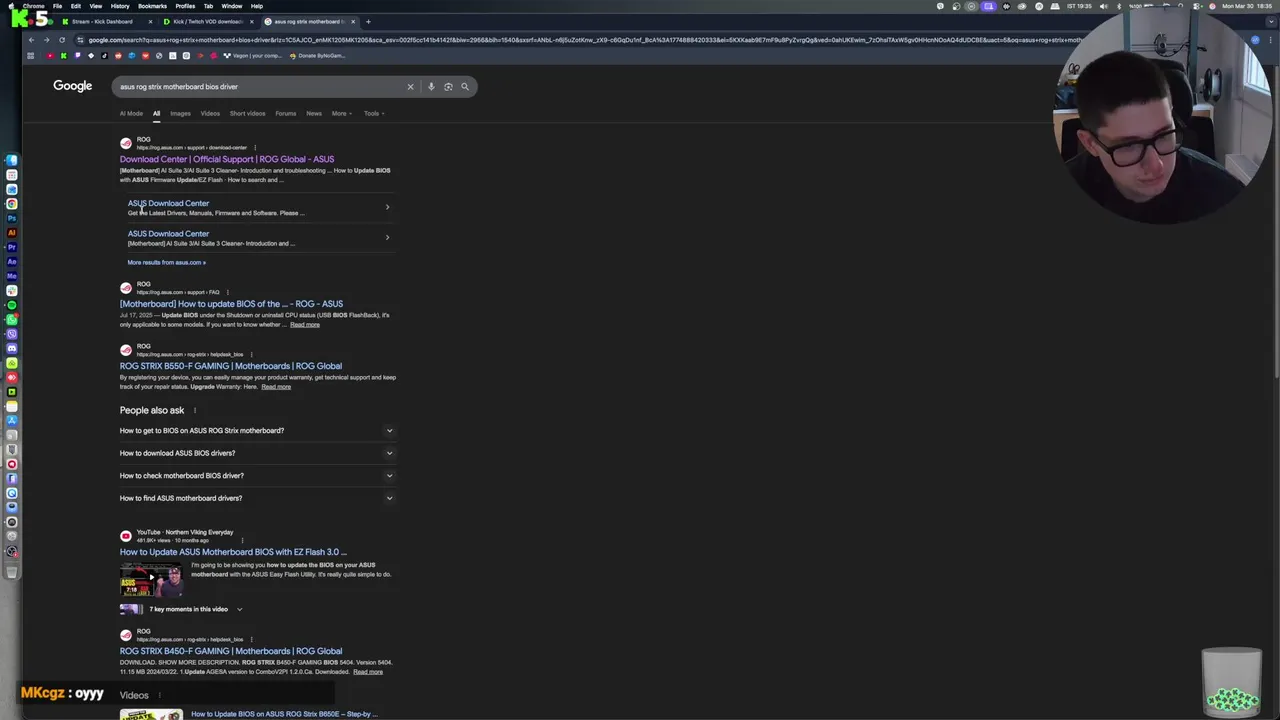
Task: Open Media Encoder from the dock
Action: (12, 276)
